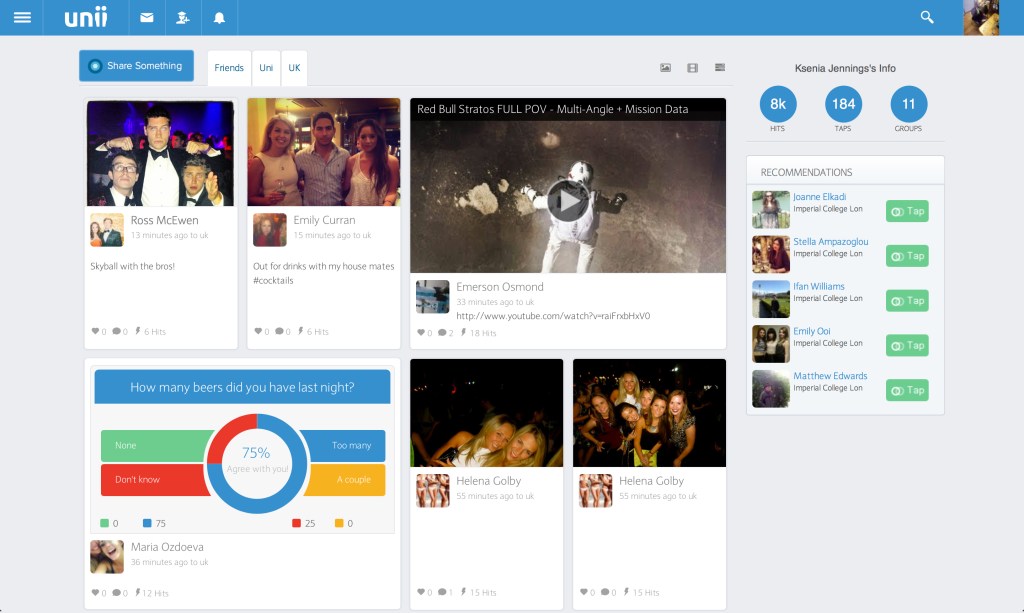The width and height of the screenshot is (1024, 613).
Task: Filter feed by photos icon
Action: click(x=665, y=68)
